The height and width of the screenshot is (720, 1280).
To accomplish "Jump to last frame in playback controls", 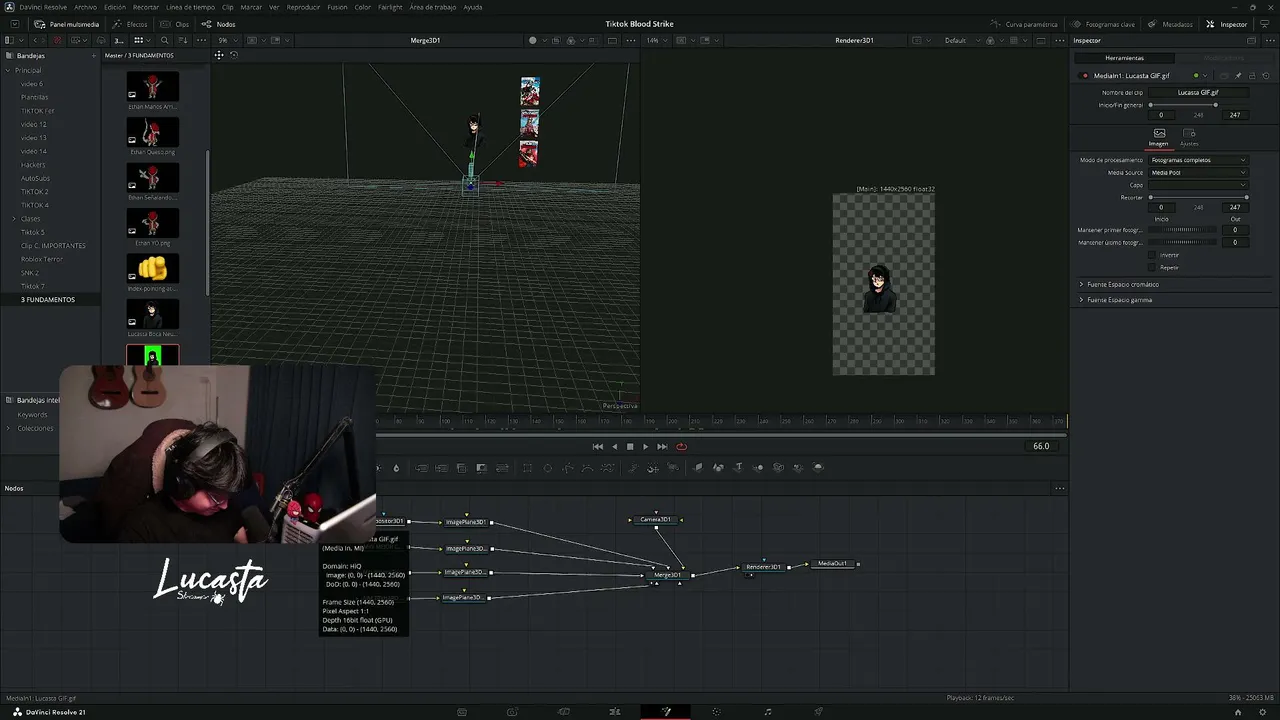I will (x=662, y=447).
